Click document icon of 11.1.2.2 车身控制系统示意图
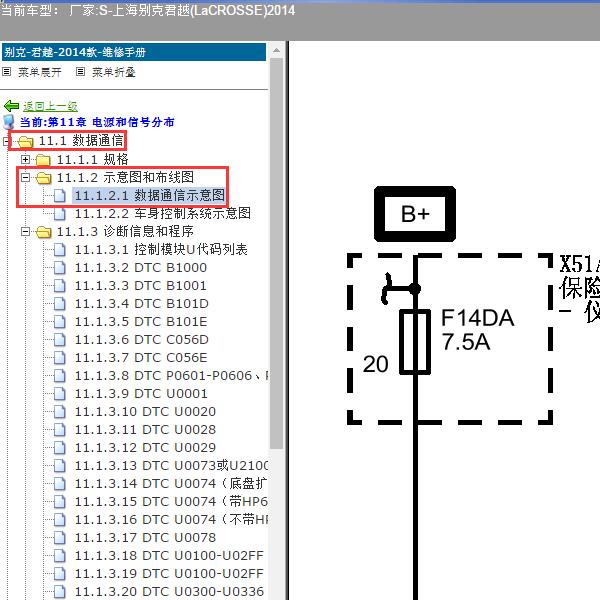This screenshot has height=600, width=600. pyautogui.click(x=59, y=214)
